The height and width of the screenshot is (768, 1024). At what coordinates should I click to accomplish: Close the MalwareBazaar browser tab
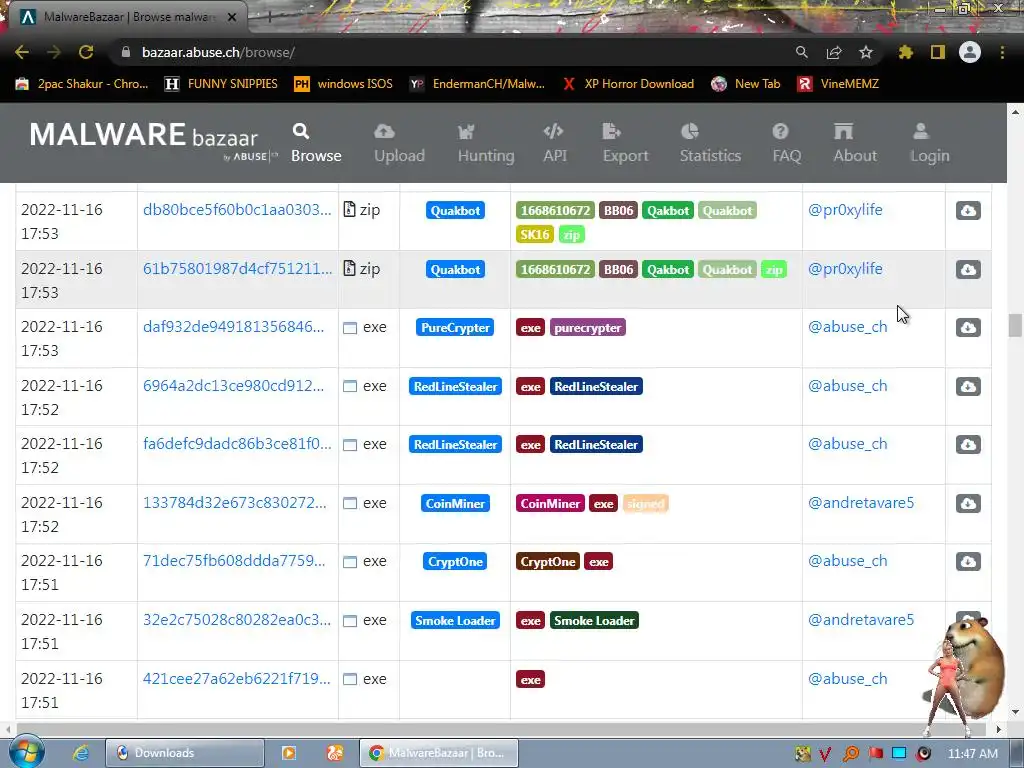(x=232, y=17)
